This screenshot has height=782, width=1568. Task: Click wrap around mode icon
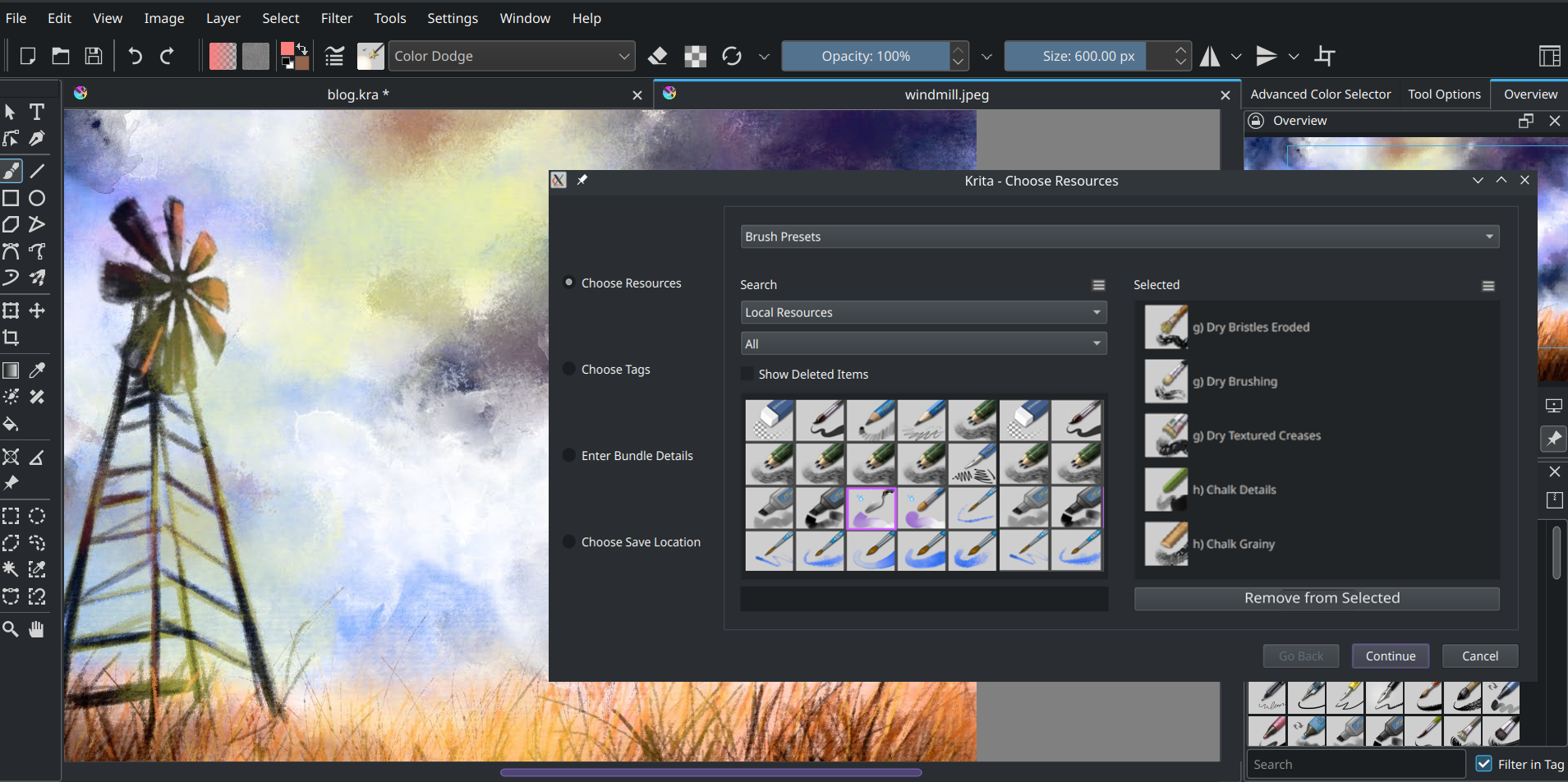1325,56
